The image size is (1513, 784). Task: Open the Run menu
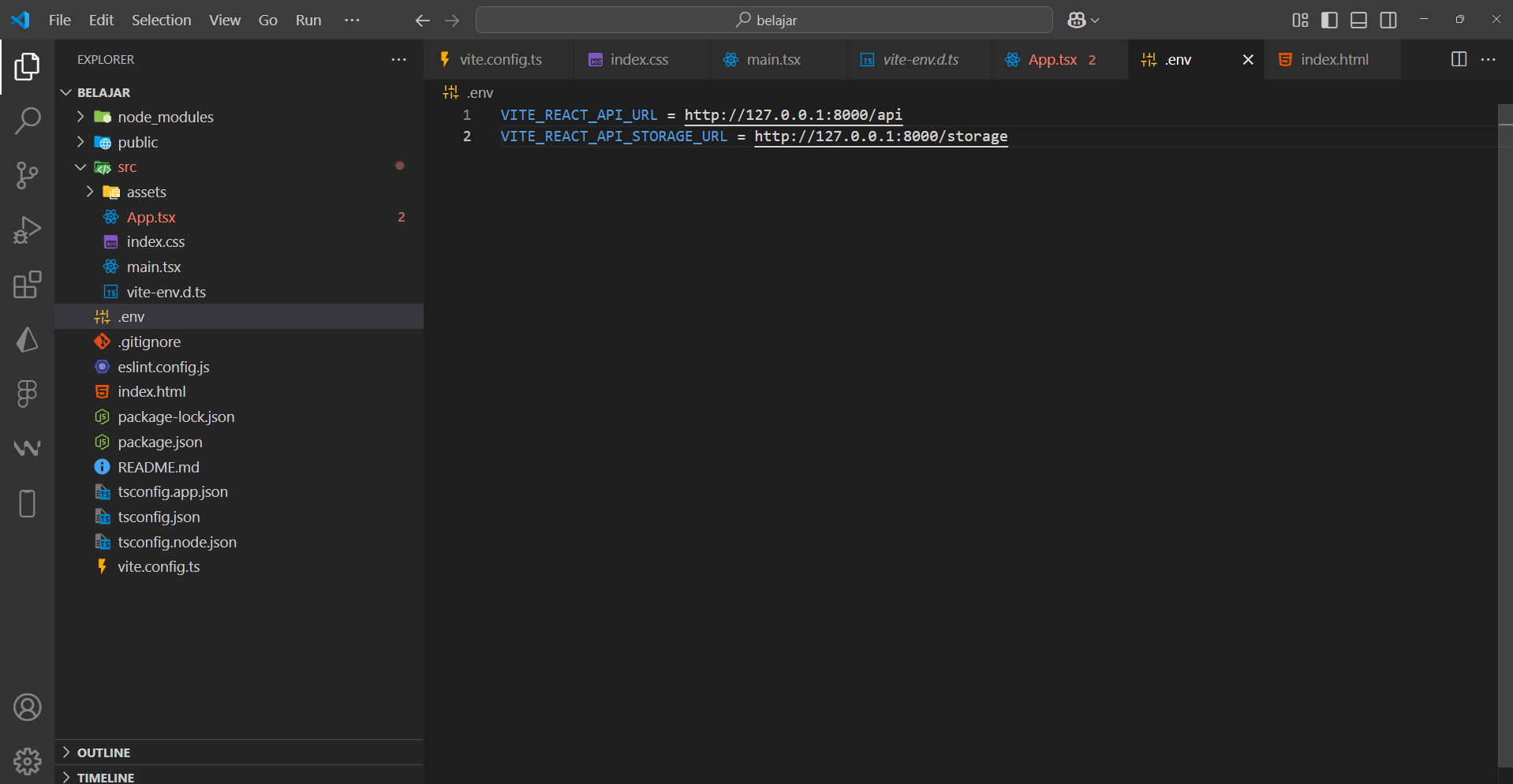point(308,21)
